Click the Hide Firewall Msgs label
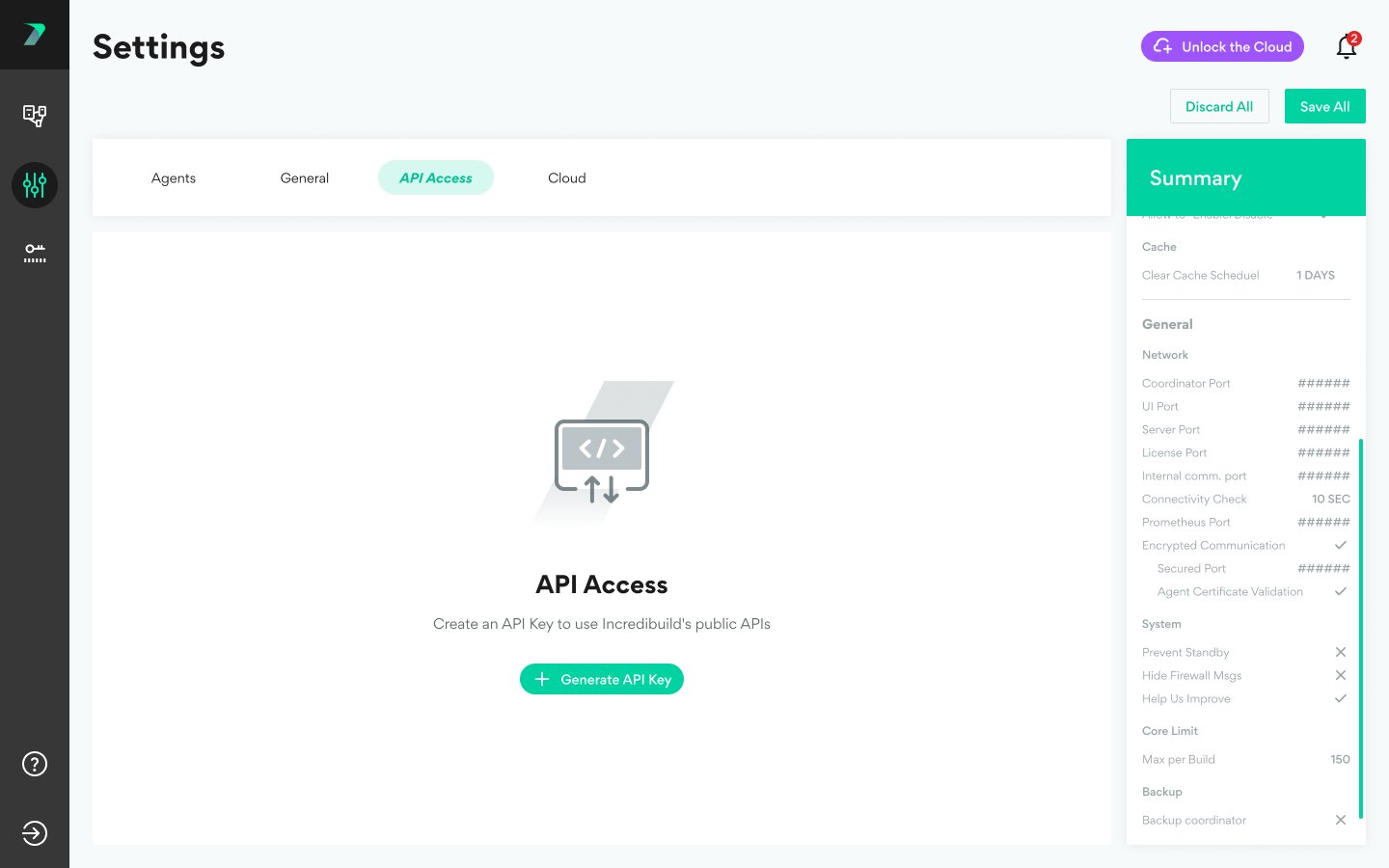 1192,675
